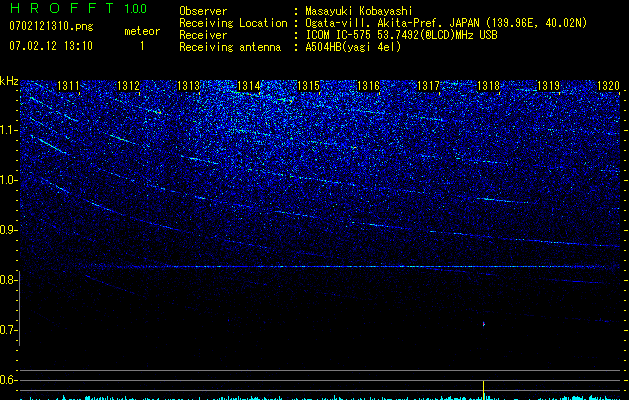
Task: Click the 1313 time axis marker
Action: click(189, 86)
